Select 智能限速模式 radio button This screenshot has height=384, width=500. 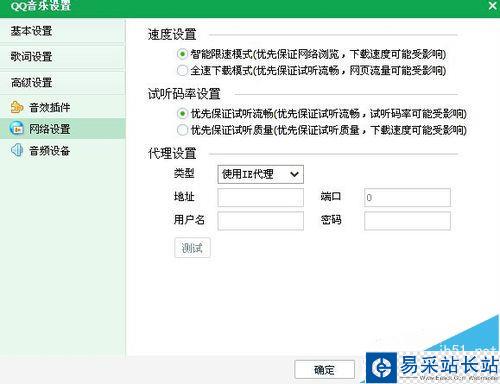click(182, 54)
